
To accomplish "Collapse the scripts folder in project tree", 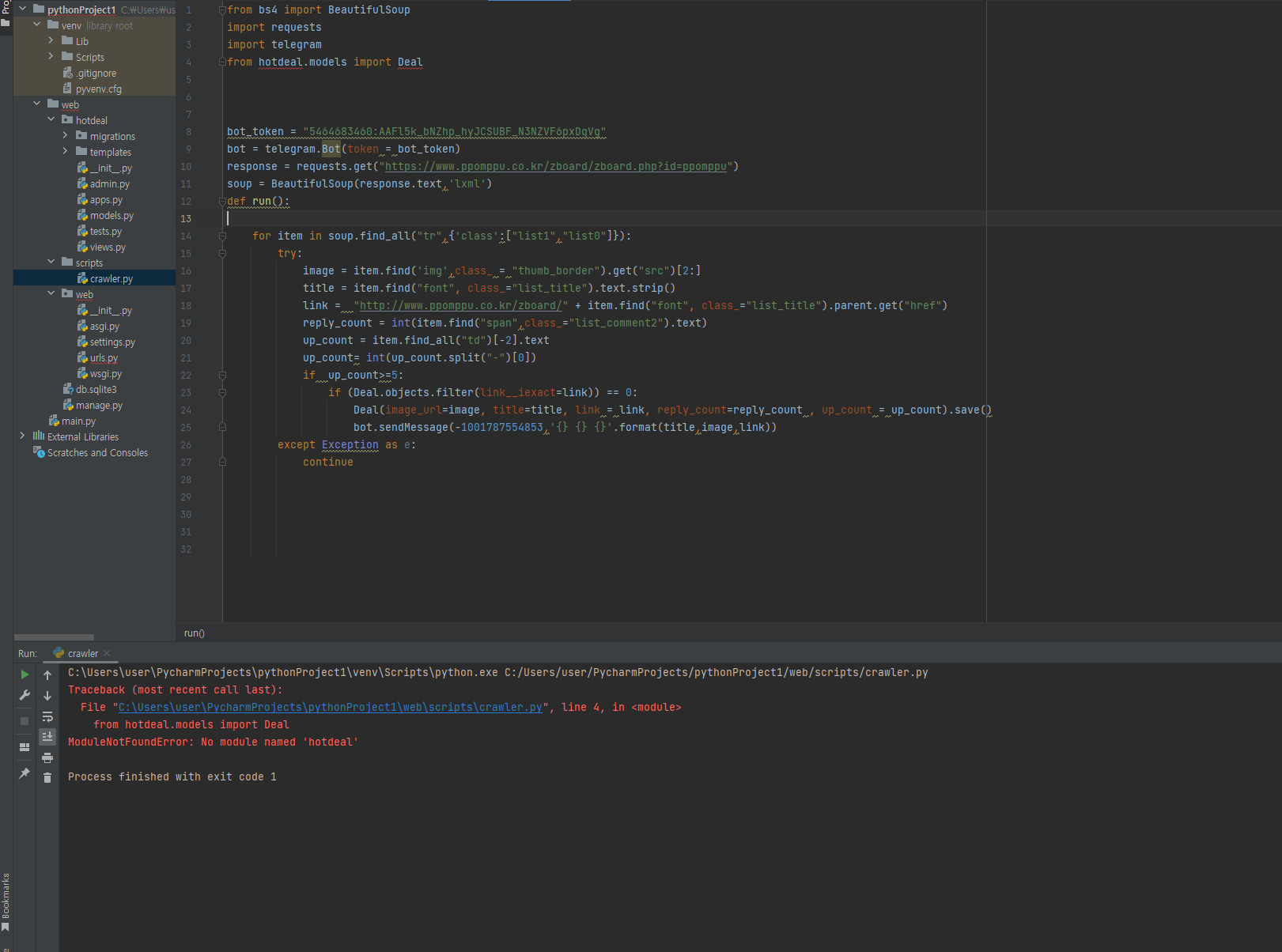I will pyautogui.click(x=51, y=262).
